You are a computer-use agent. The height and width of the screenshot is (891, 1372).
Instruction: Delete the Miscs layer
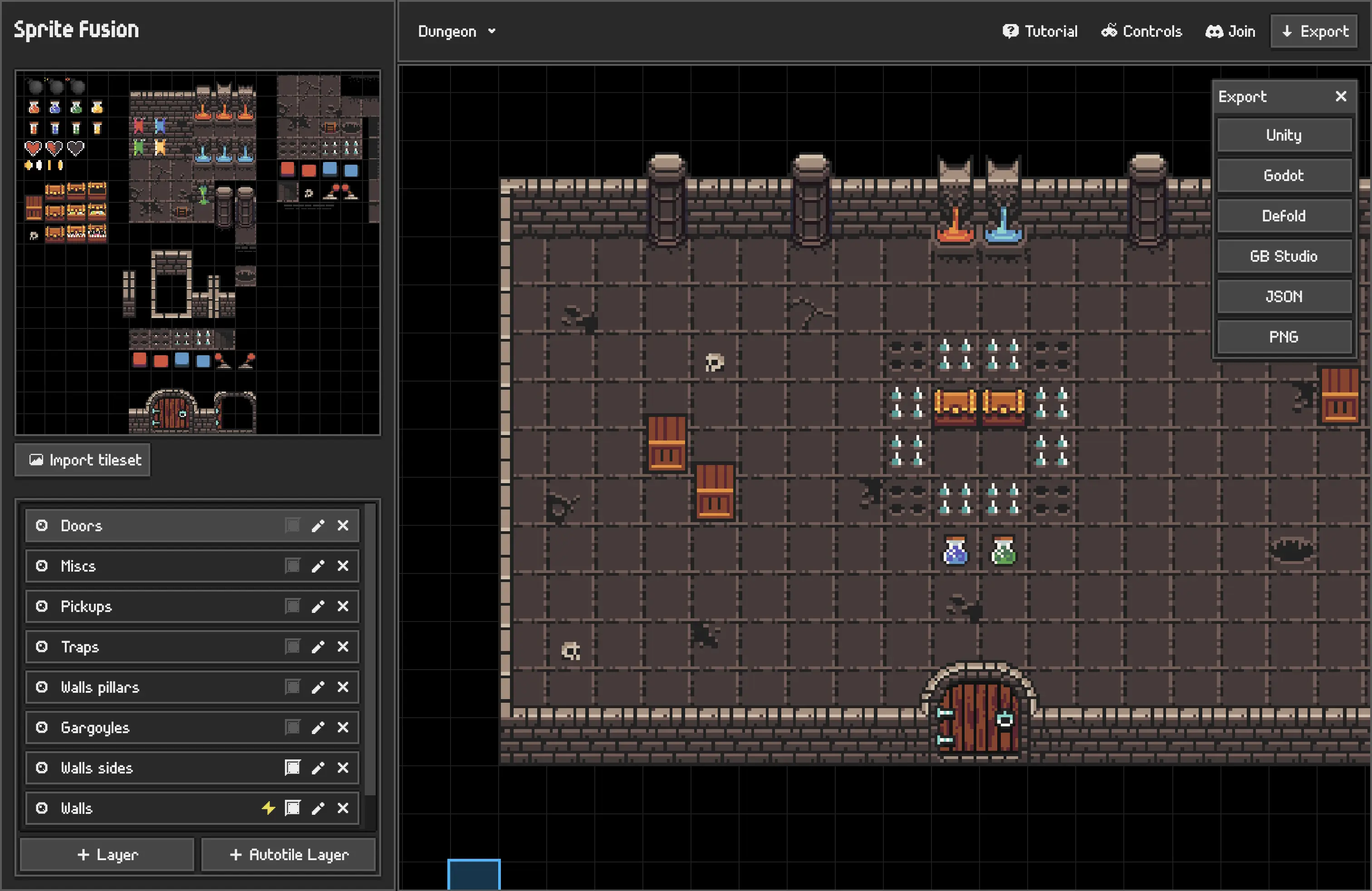343,565
